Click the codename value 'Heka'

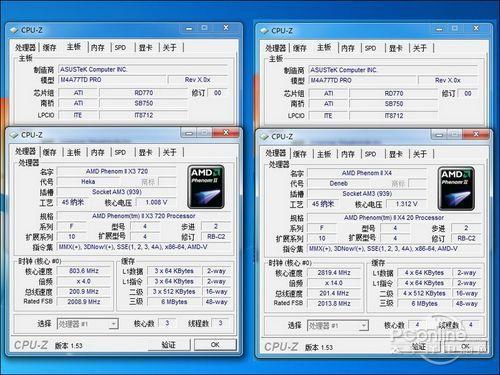[x=88, y=182]
